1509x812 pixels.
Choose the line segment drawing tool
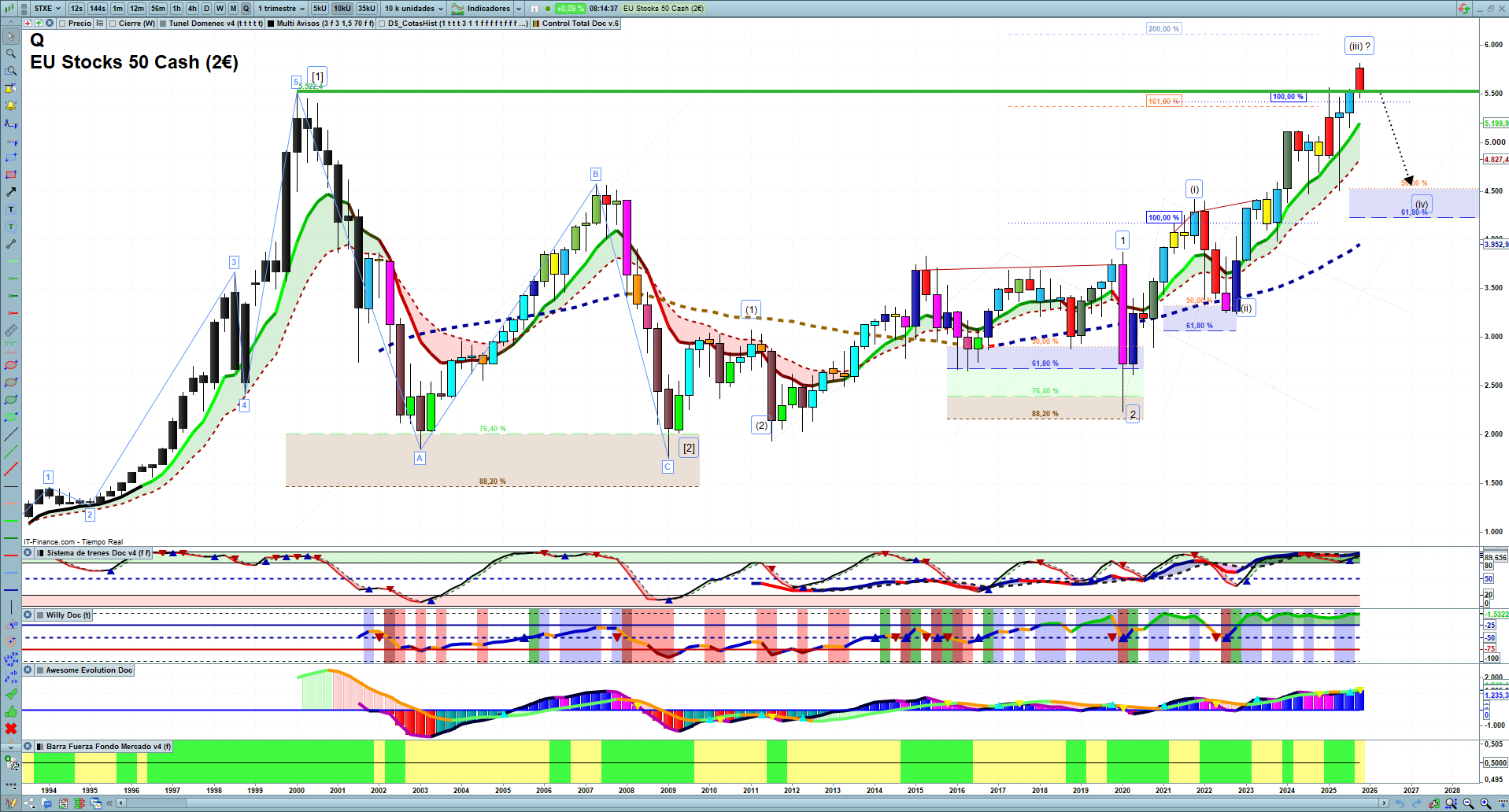pyautogui.click(x=11, y=244)
